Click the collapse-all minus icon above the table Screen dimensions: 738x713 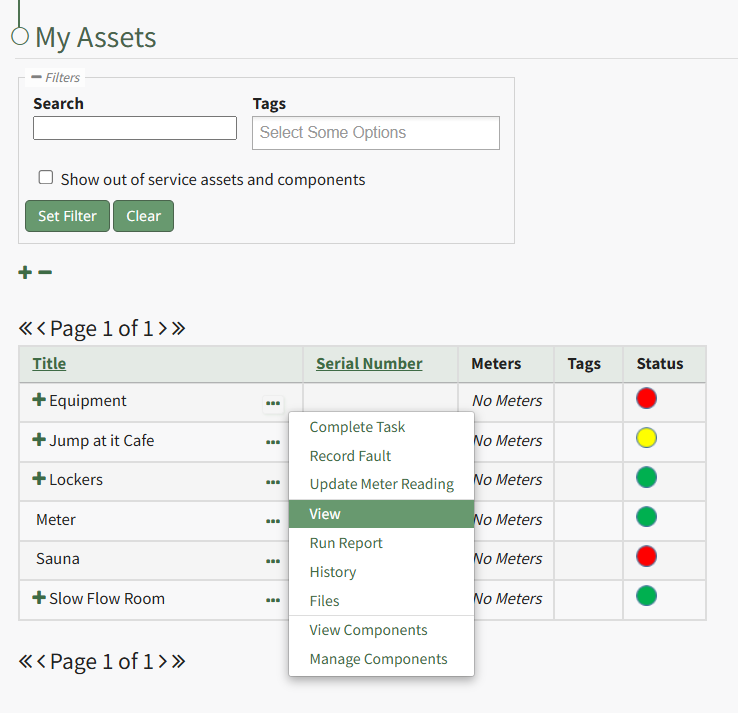point(45,273)
